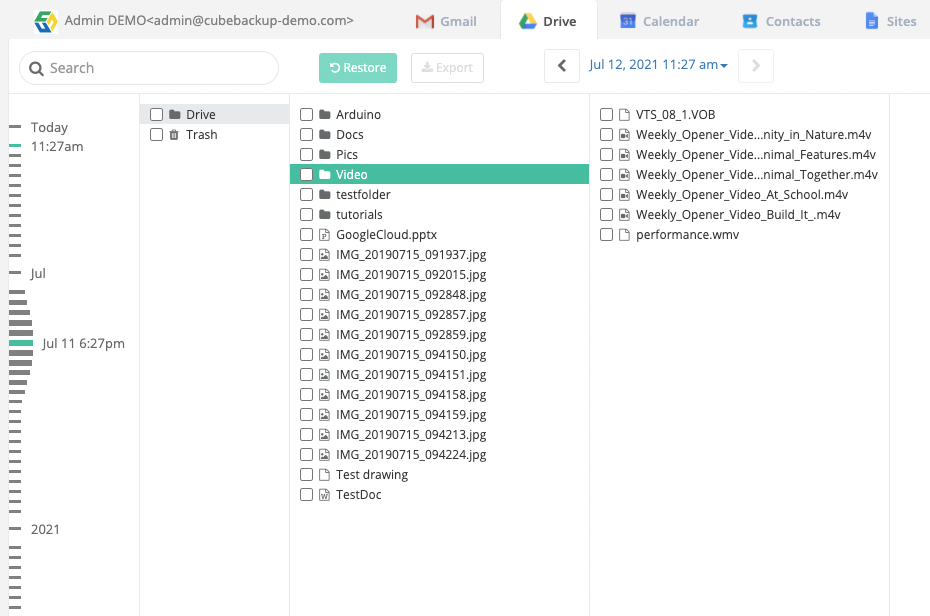Click the Docs folder icon
Viewport: 930px width, 616px height.
[324, 135]
